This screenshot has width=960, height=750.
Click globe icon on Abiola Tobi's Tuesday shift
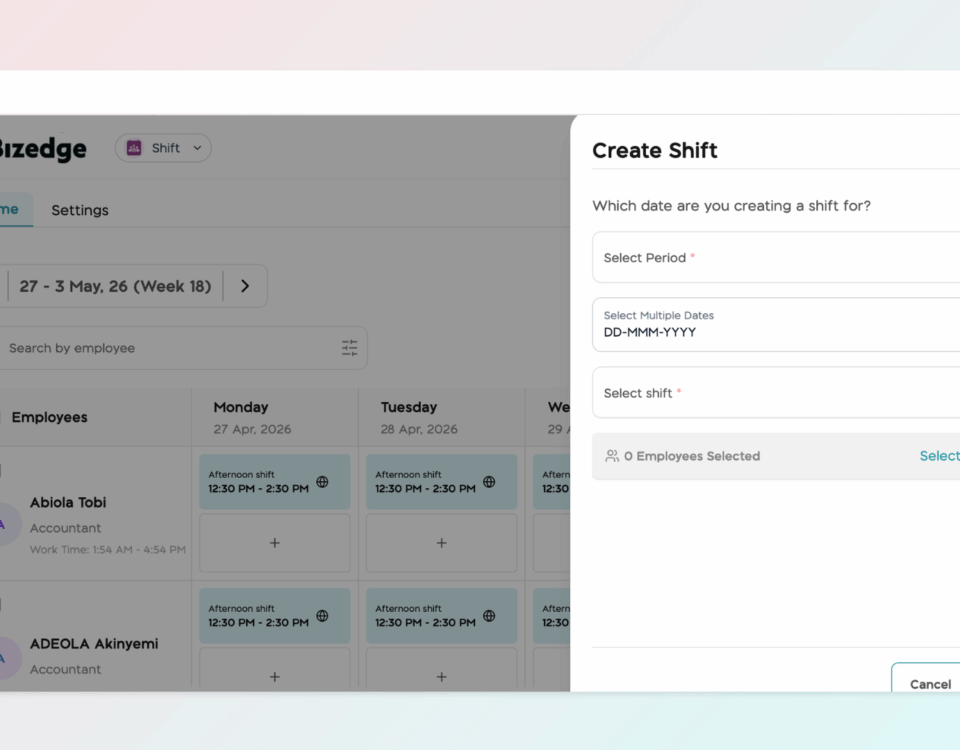click(x=489, y=482)
